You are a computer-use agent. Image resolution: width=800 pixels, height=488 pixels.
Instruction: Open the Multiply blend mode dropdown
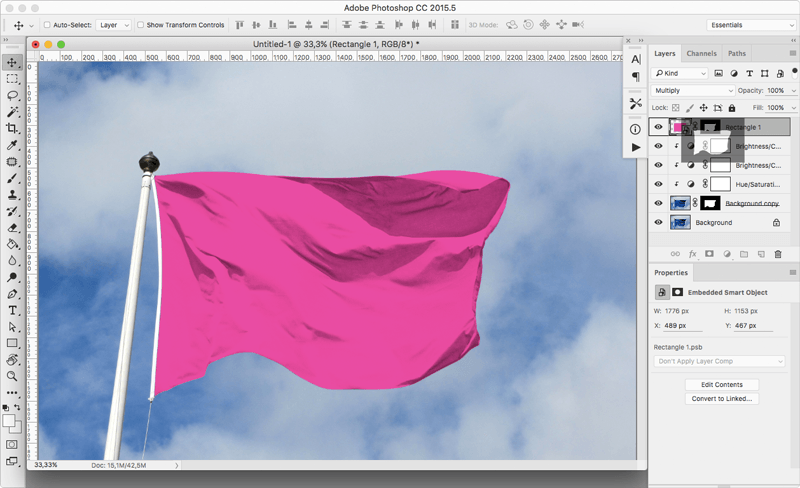692,91
